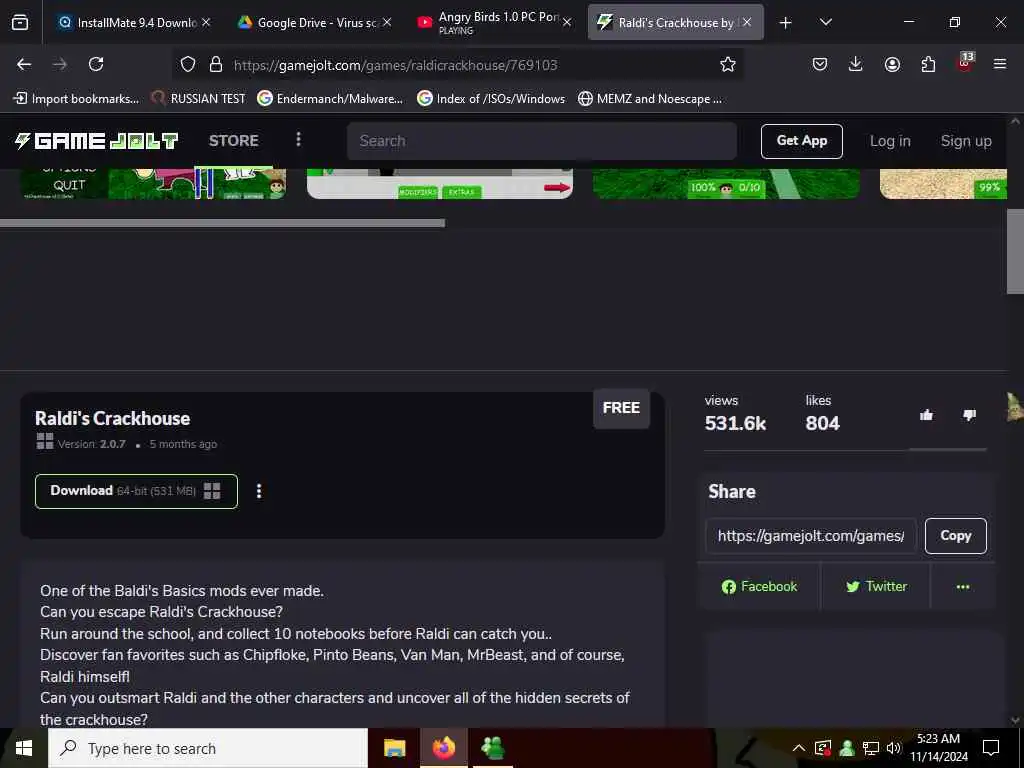The image size is (1024, 768).
Task: Click the Get App button
Action: (x=801, y=141)
